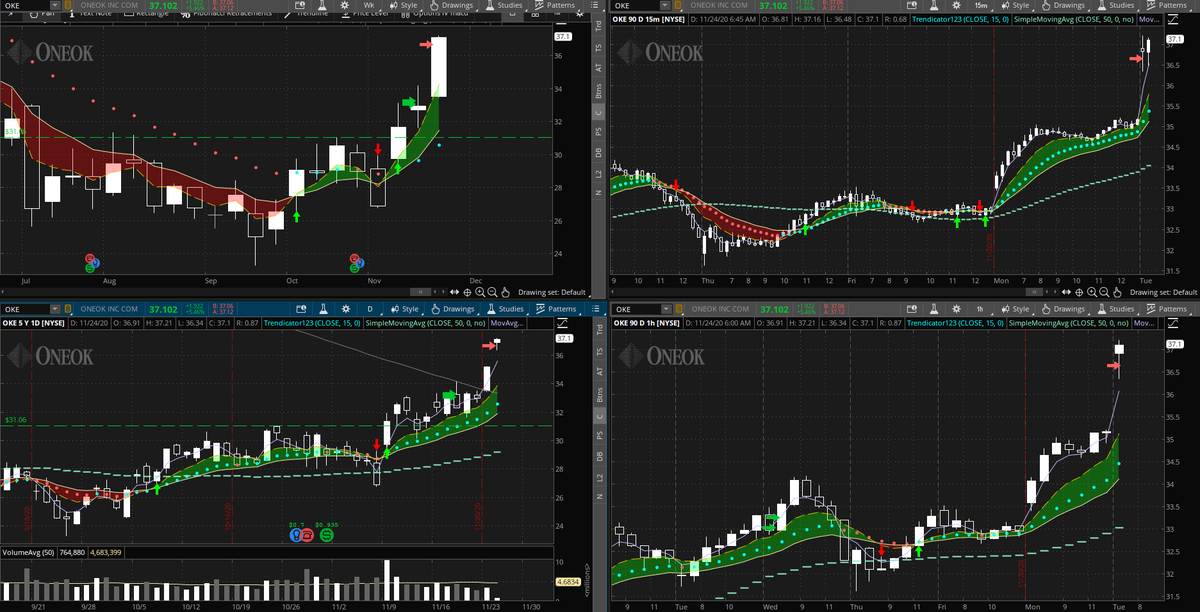The height and width of the screenshot is (612, 1200).
Task: Toggle the TS side tab of weekly chart
Action: point(598,47)
